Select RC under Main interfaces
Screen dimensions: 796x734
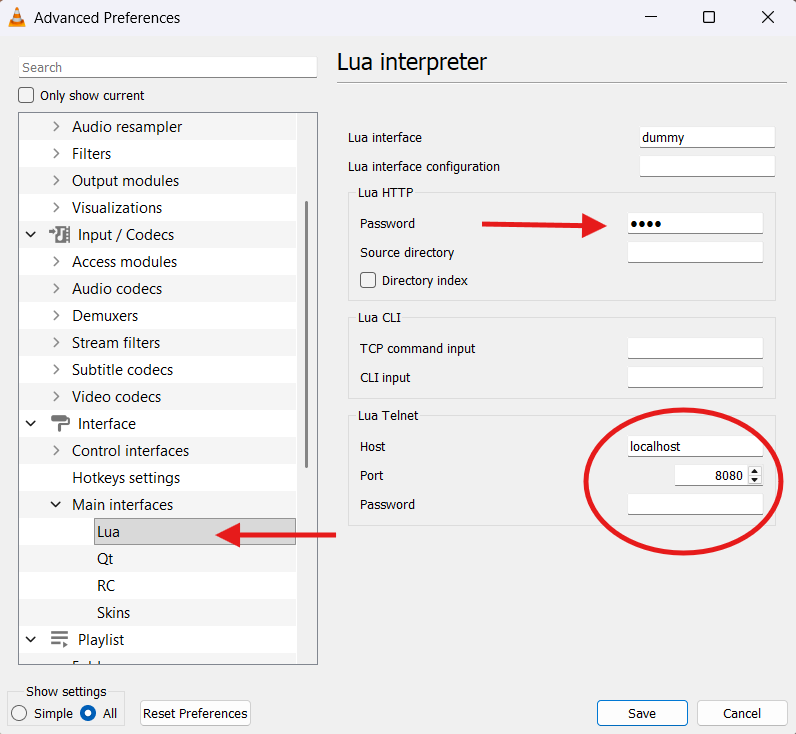(106, 586)
